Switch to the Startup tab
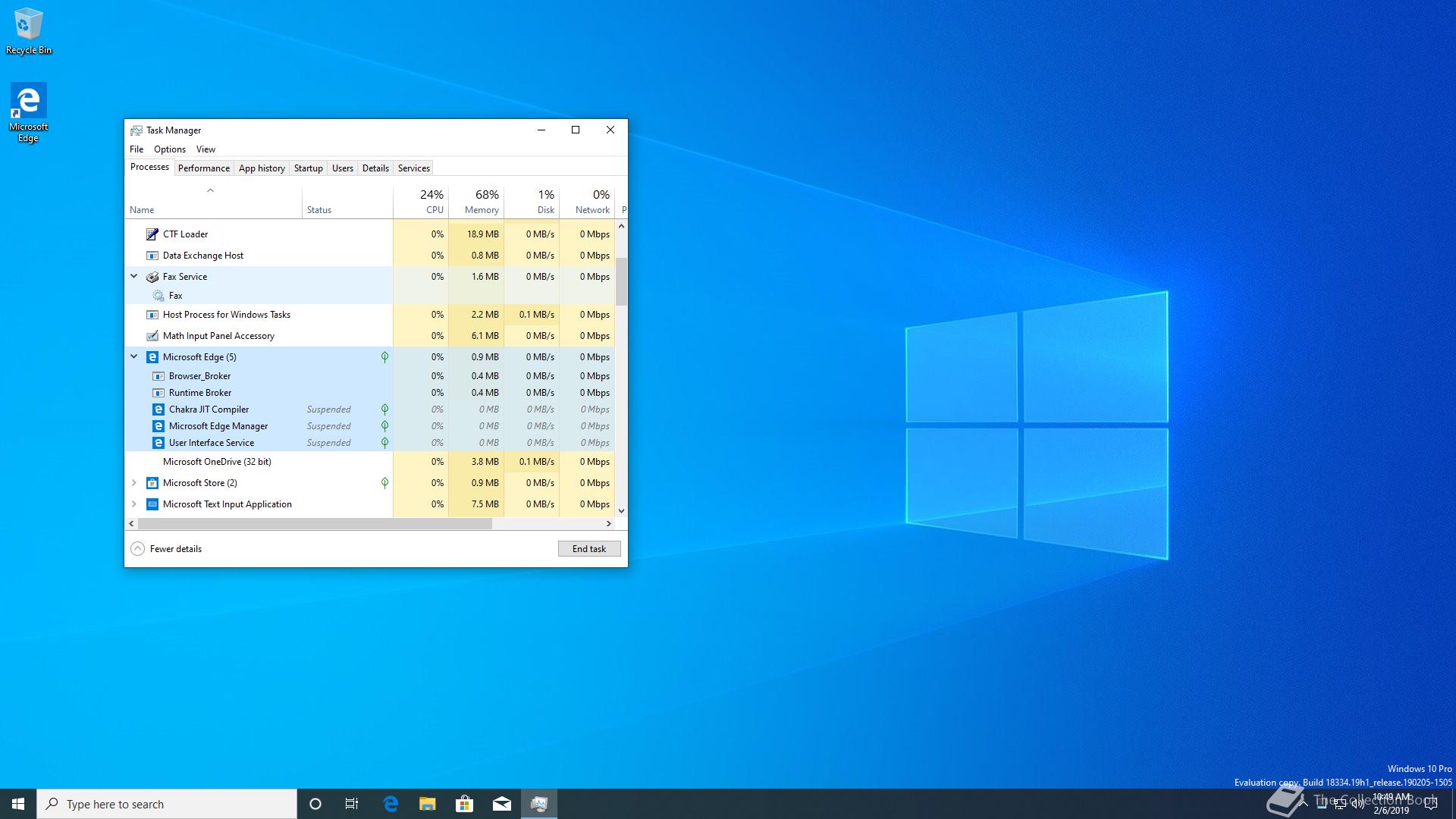 click(x=308, y=168)
